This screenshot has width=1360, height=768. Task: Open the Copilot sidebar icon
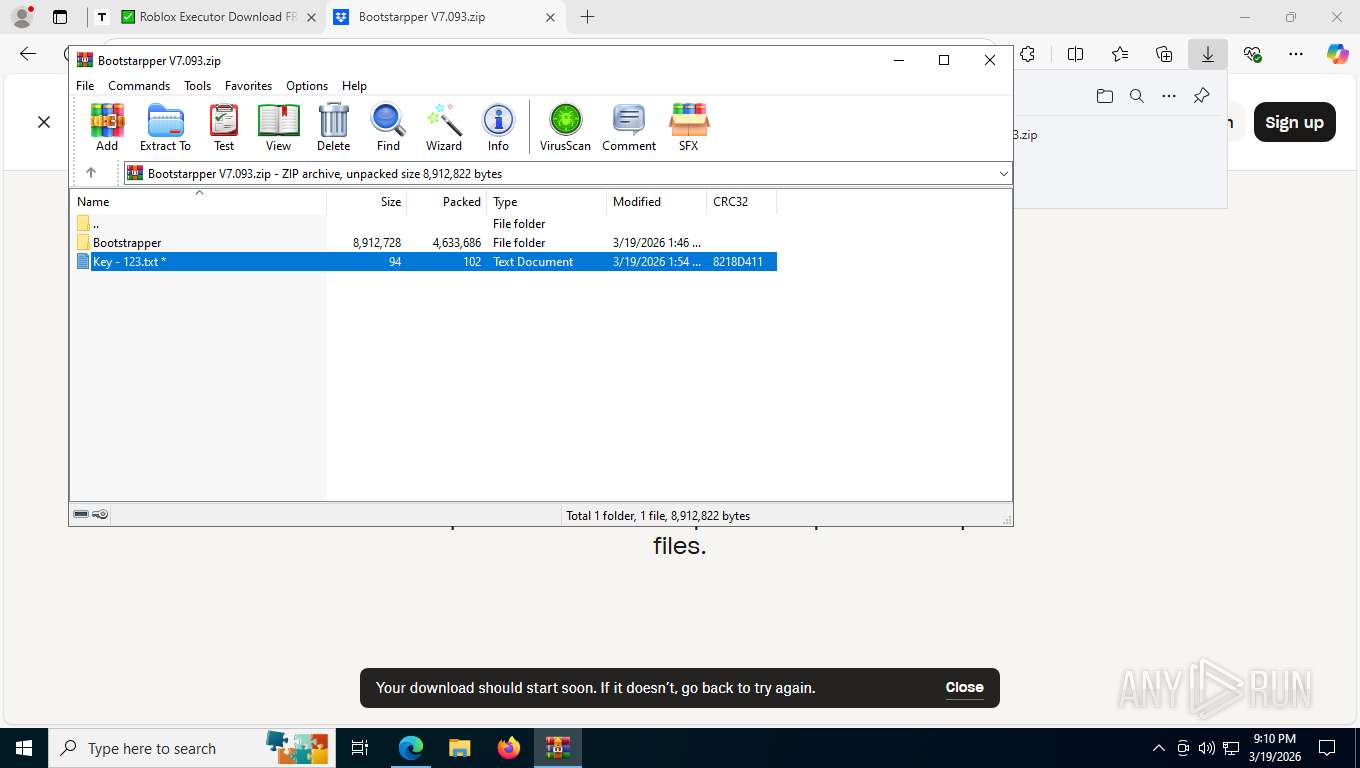coord(1337,54)
